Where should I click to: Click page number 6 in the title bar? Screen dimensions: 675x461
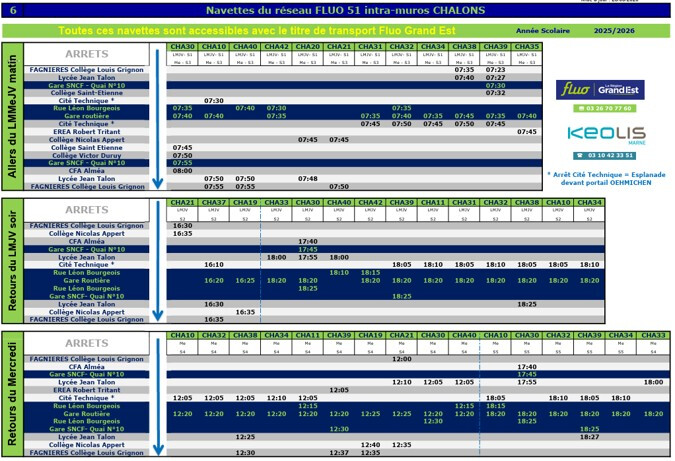coord(13,10)
